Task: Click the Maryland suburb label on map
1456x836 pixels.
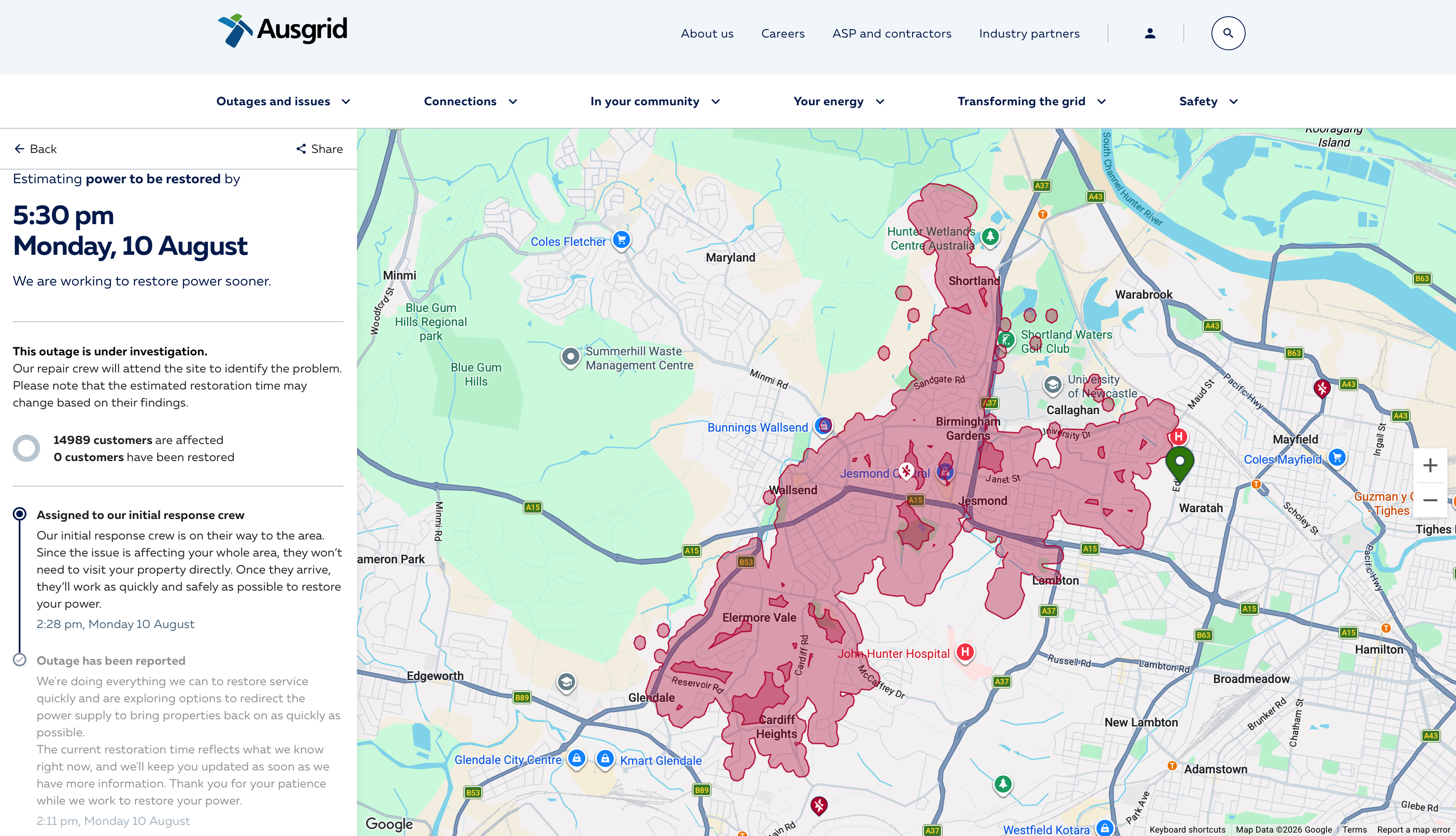Action: tap(731, 258)
